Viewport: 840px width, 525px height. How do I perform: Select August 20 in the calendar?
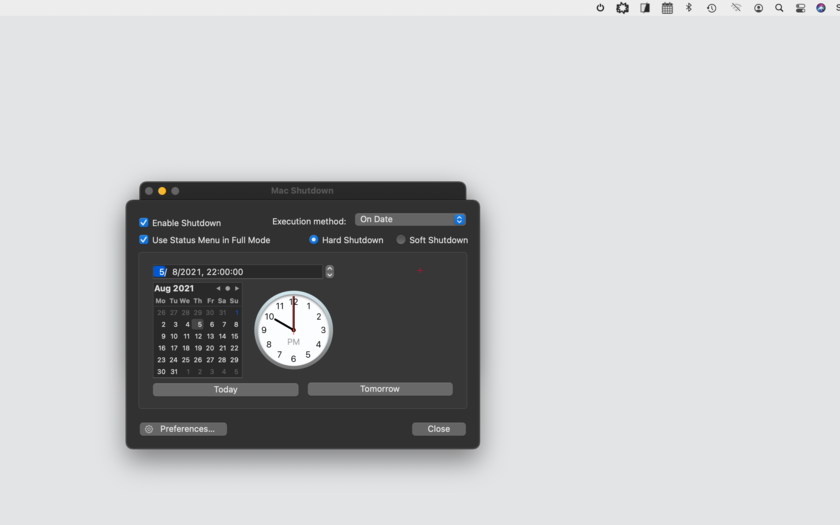coord(210,348)
